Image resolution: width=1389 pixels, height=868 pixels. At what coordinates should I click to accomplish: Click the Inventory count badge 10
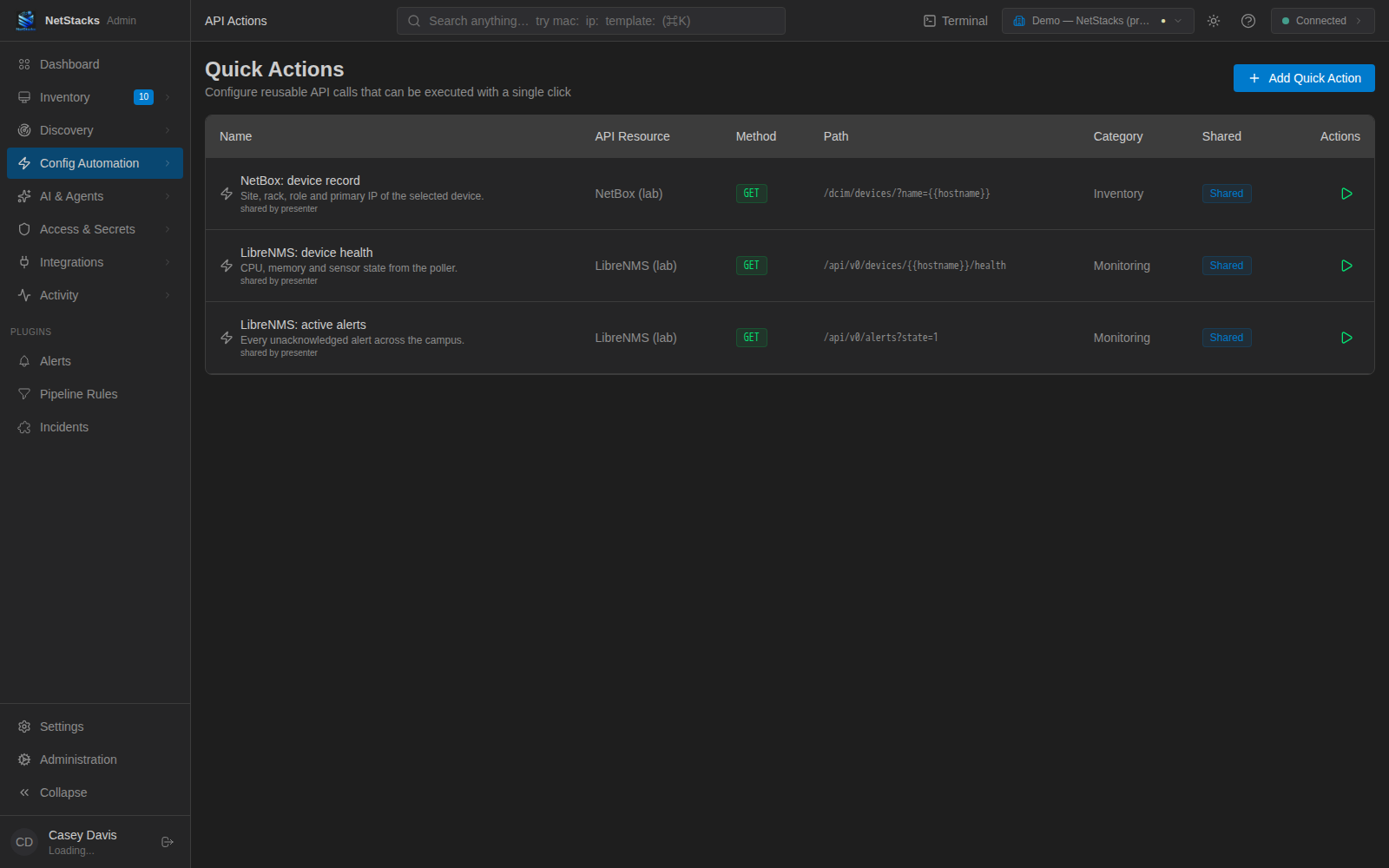tap(143, 97)
